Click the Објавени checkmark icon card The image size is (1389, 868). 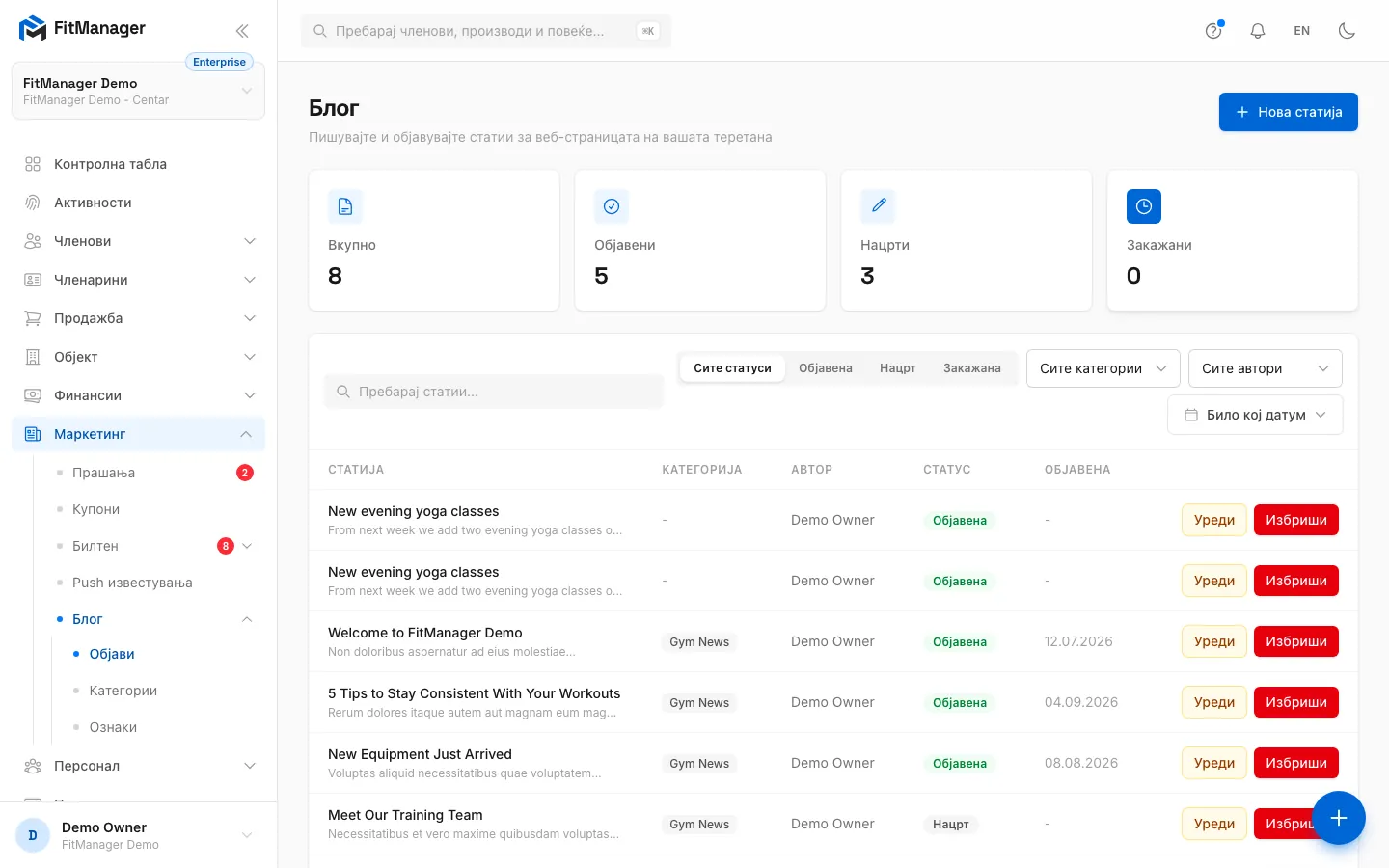pos(612,206)
